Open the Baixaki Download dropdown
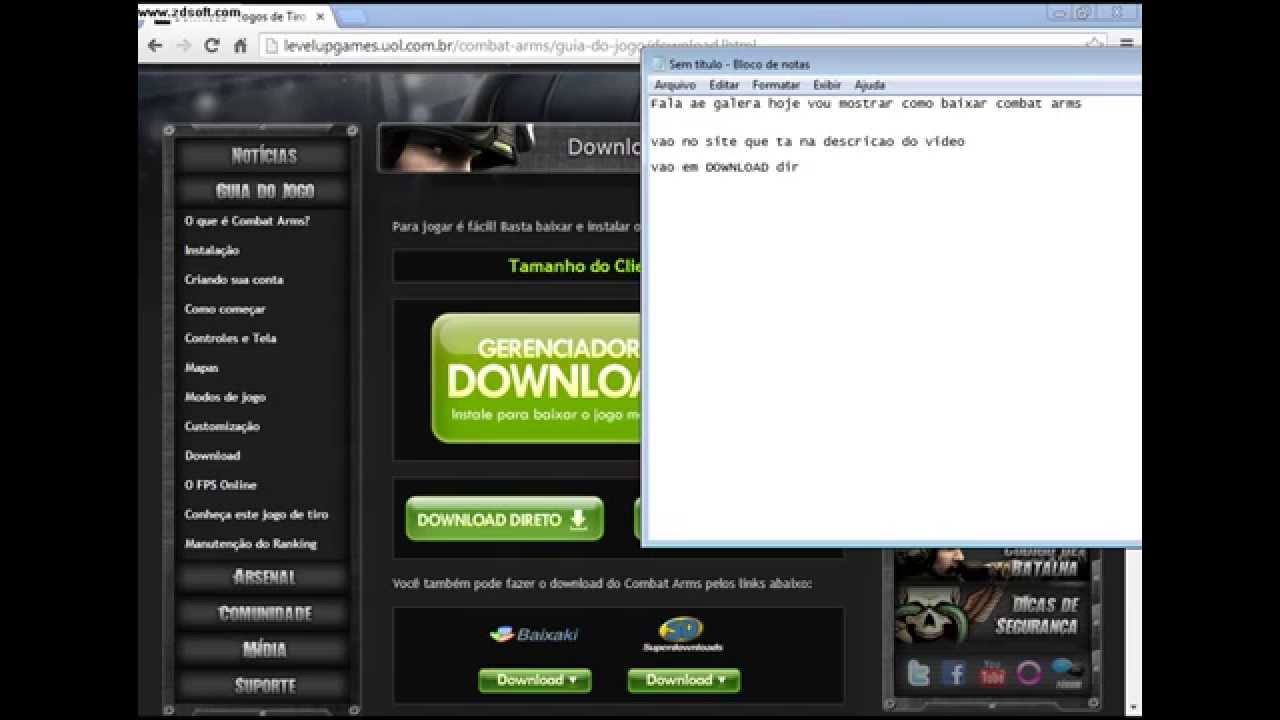Image resolution: width=1280 pixels, height=720 pixels. [535, 680]
